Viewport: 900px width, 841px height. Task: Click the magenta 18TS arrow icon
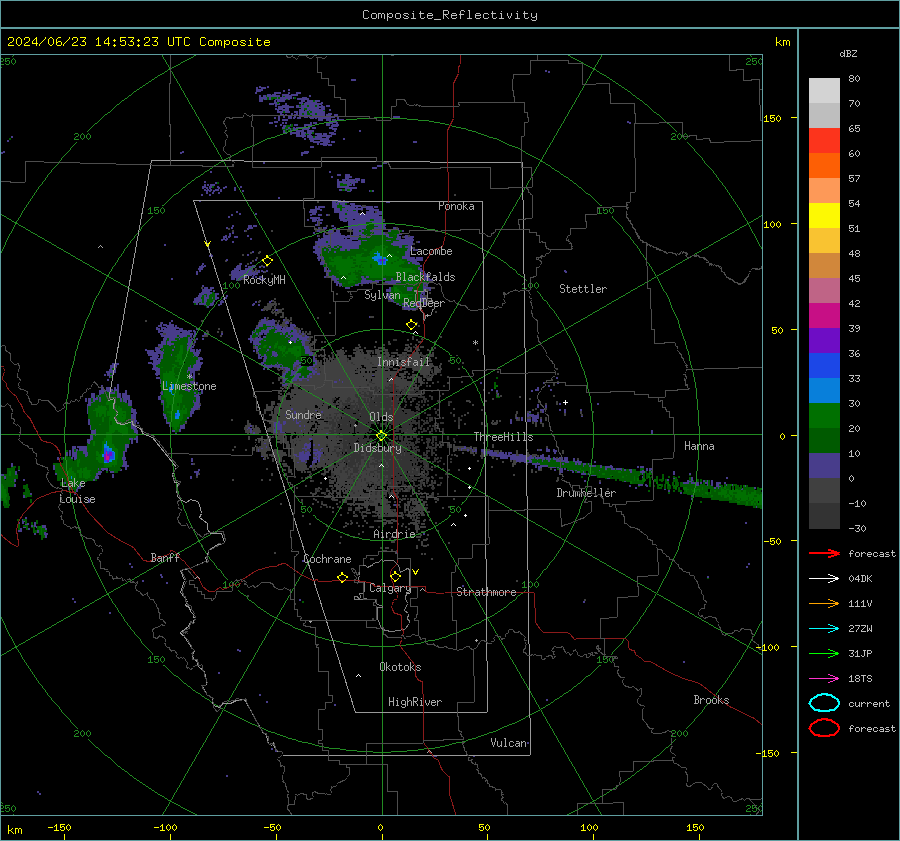pos(824,679)
